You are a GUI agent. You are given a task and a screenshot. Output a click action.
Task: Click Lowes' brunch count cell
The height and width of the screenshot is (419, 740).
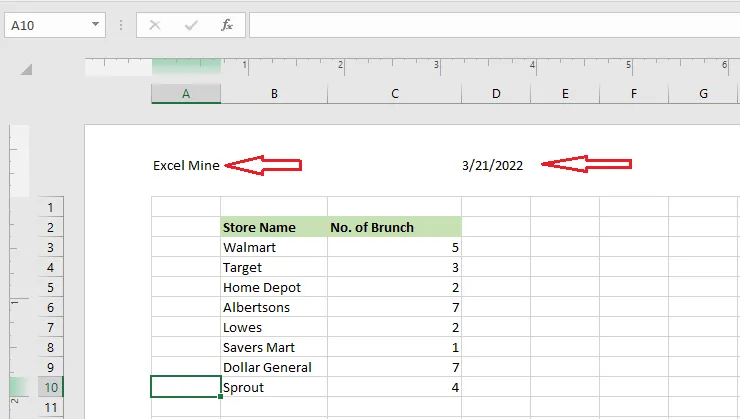point(394,327)
